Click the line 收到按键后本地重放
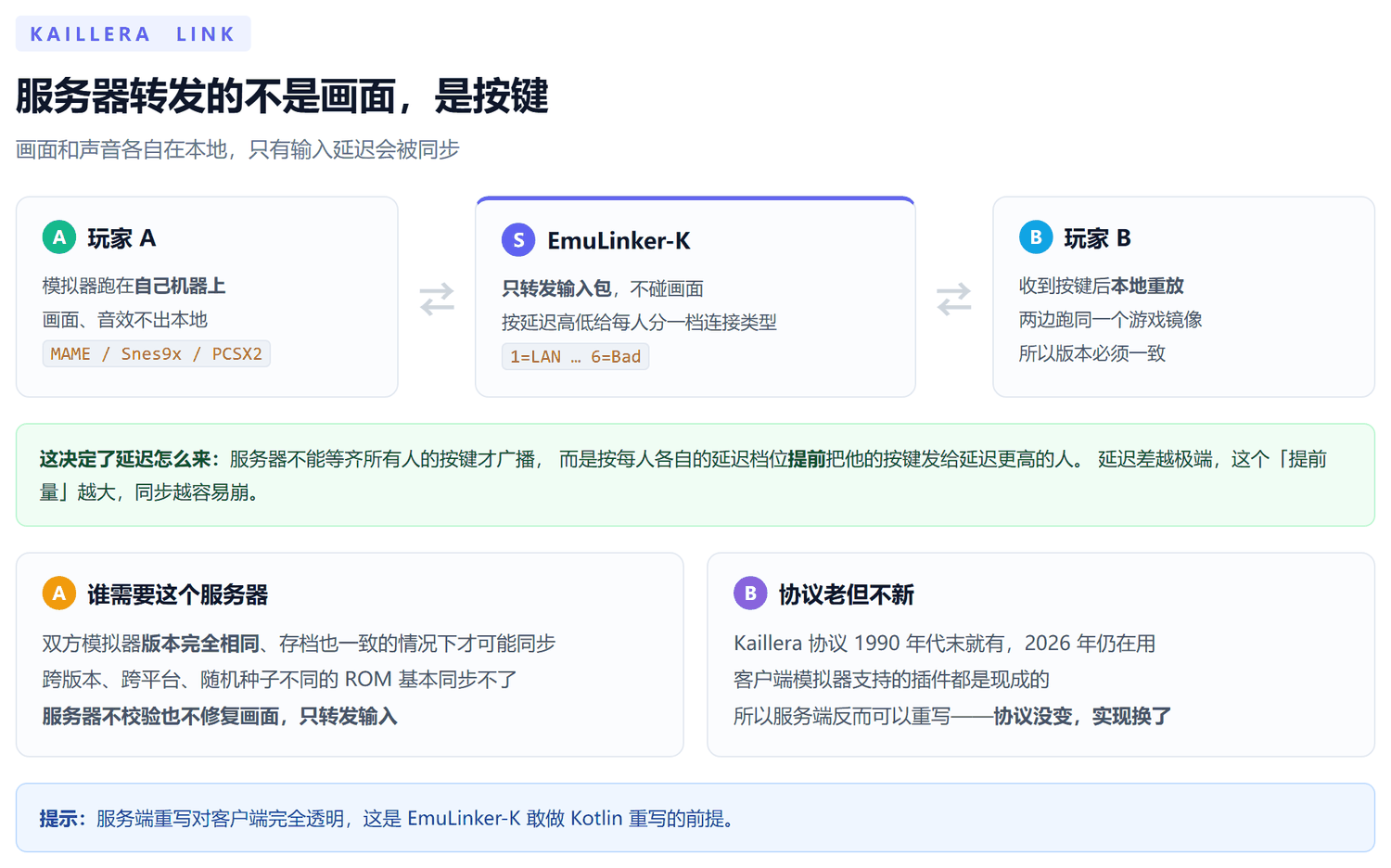The image size is (1391, 868). [x=1101, y=286]
